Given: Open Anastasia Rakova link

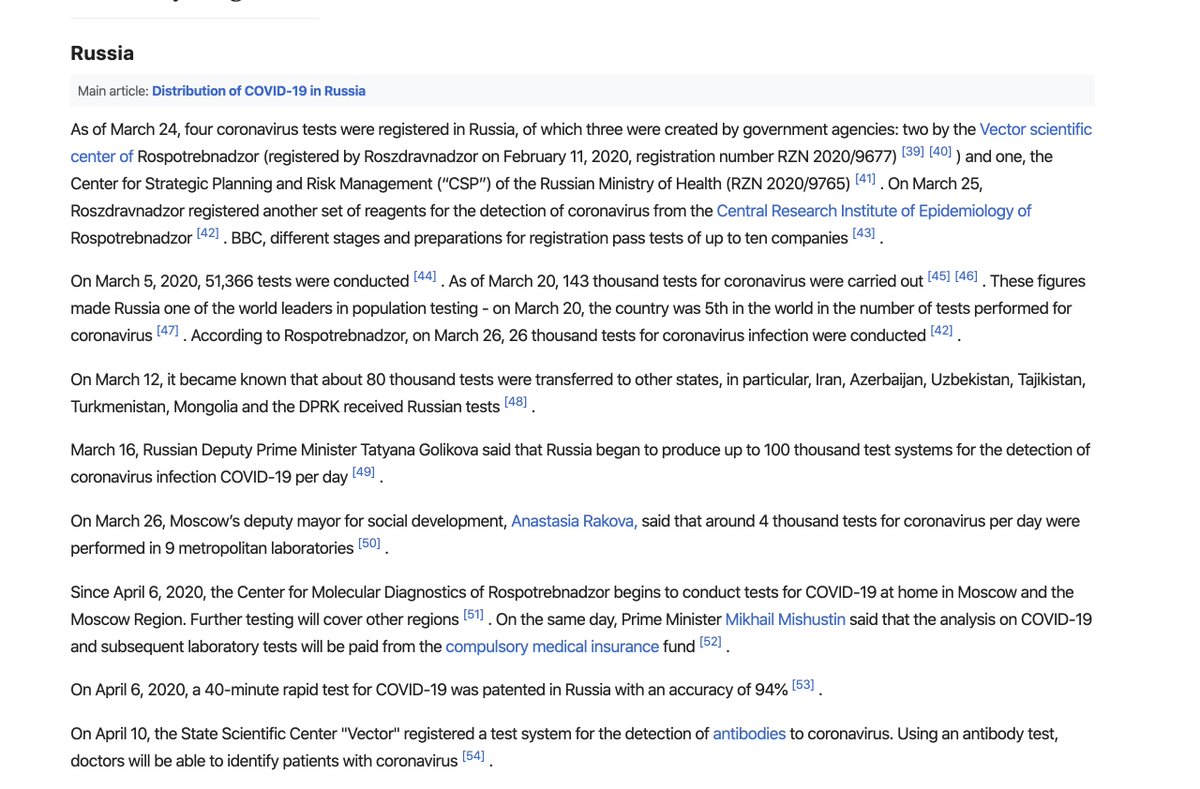Looking at the screenshot, I should 574,521.
